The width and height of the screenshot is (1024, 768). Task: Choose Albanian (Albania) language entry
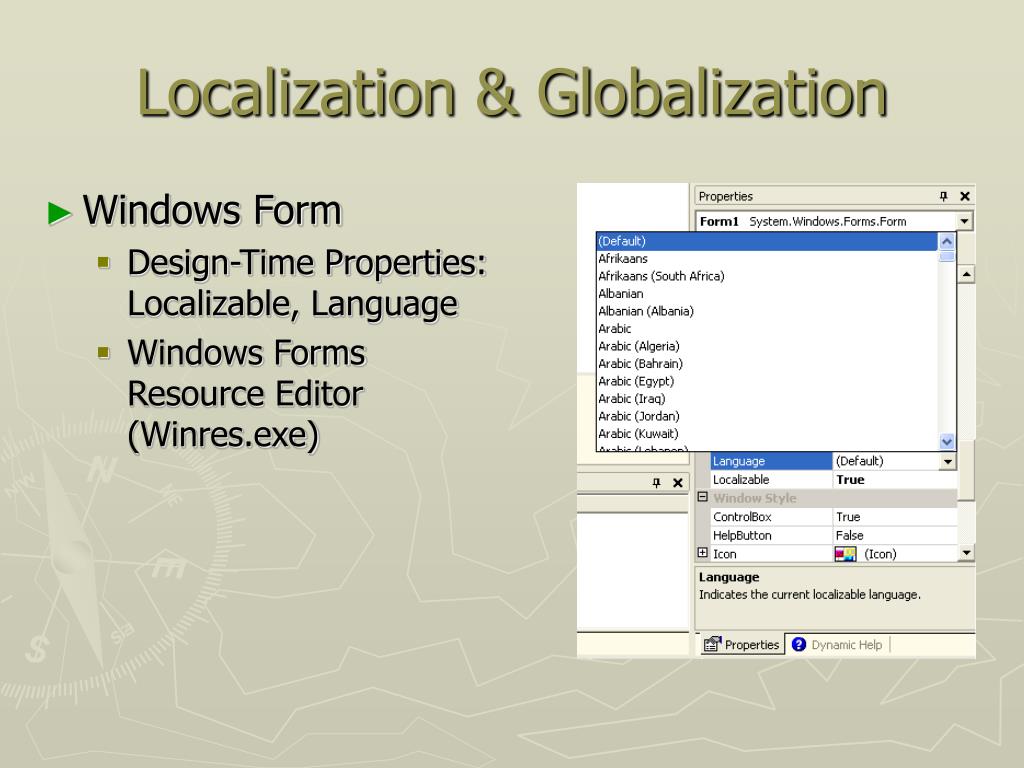coord(767,312)
